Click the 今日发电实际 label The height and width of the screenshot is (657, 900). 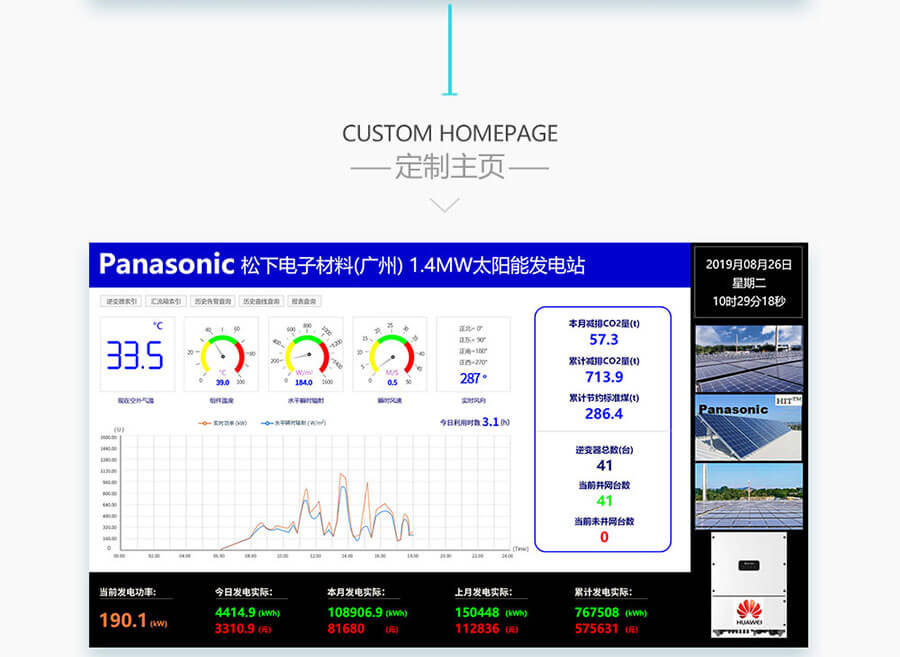coord(244,592)
